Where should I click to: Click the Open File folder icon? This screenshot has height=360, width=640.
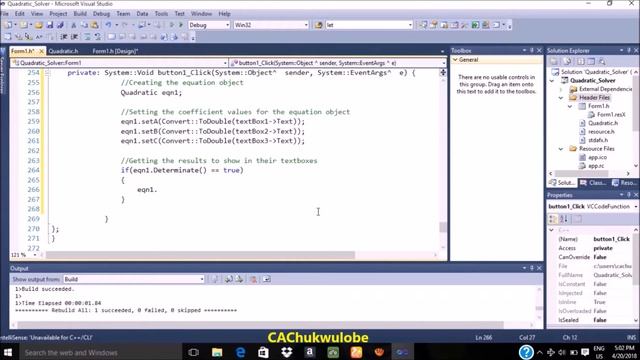click(x=39, y=25)
